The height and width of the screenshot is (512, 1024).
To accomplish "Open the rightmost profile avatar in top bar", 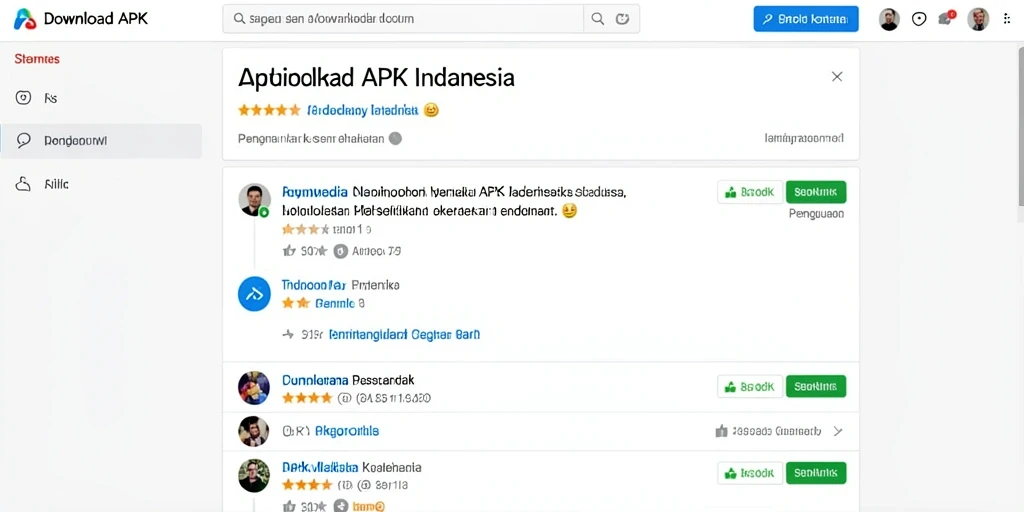I will (x=978, y=19).
